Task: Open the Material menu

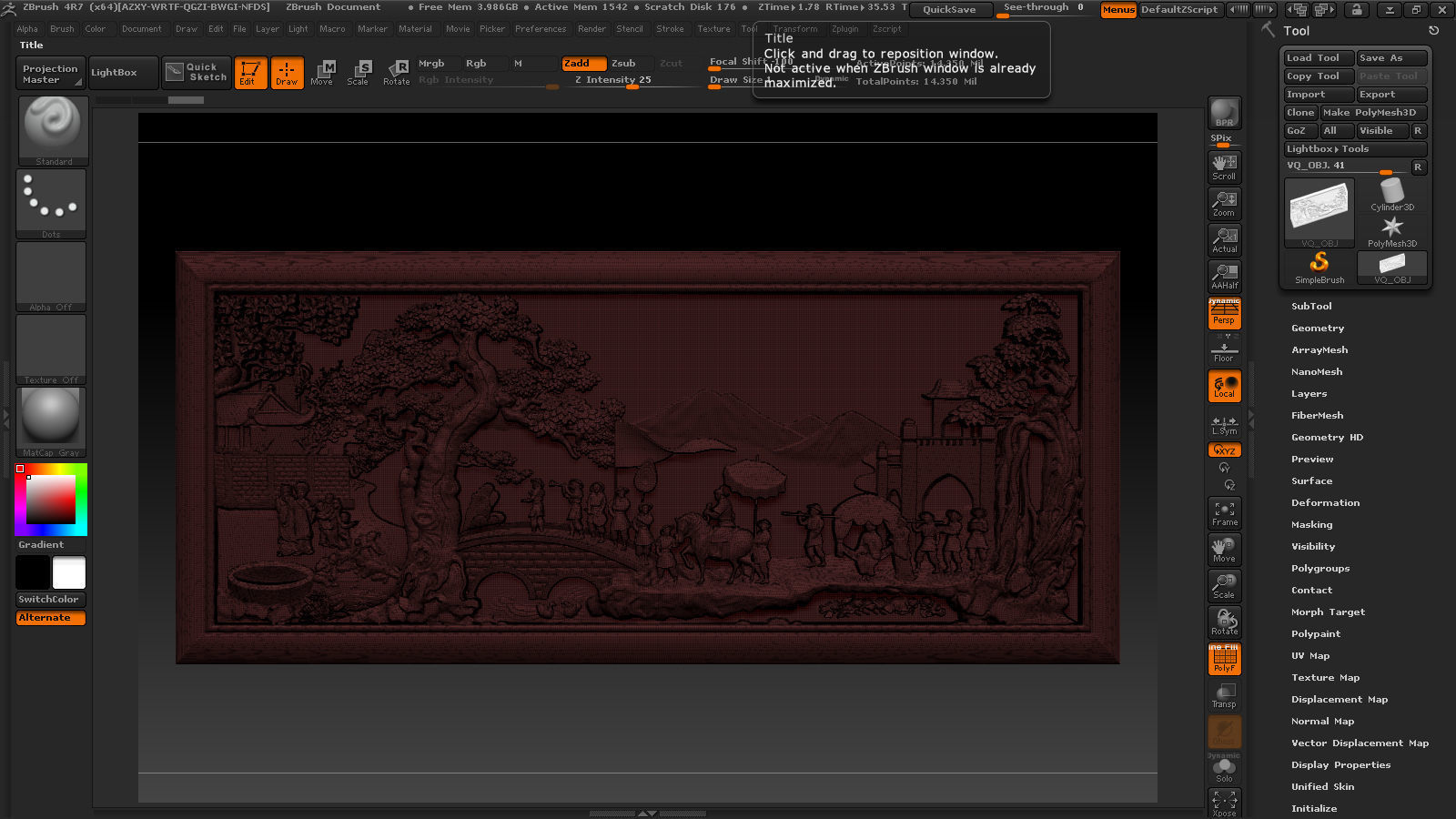Action: click(415, 29)
